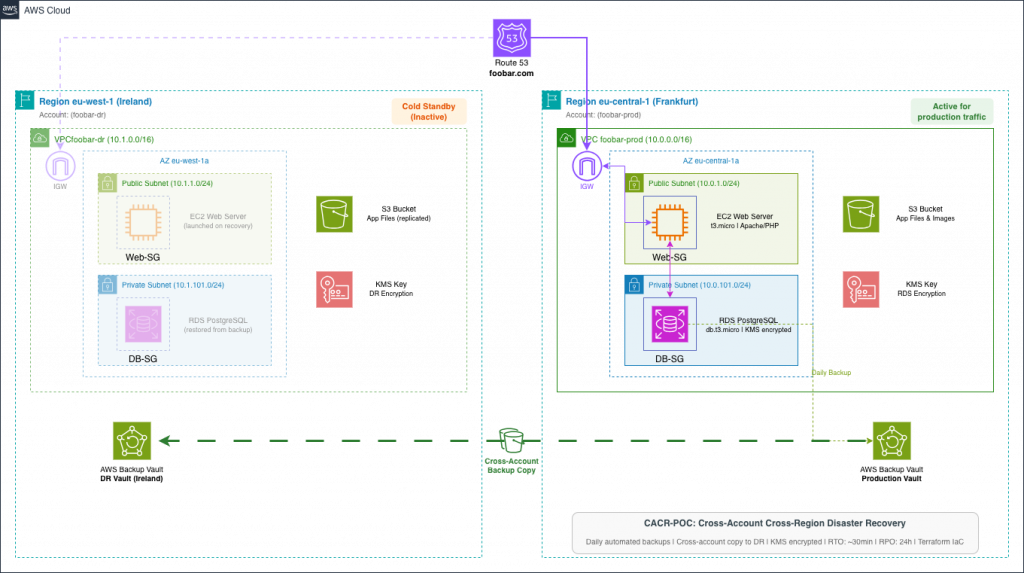
Task: Click the Cross-Account Backup Copy bucket icon
Action: pos(511,441)
